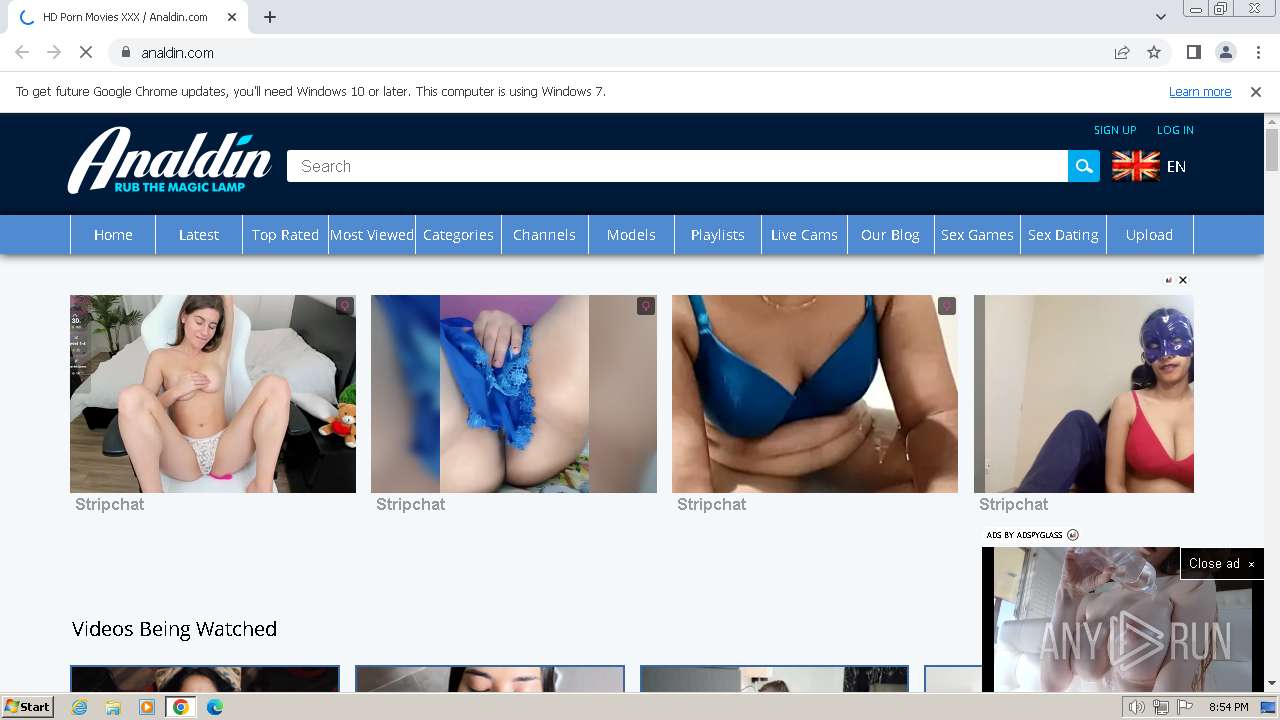Open the Upload menu item
This screenshot has height=720, width=1280.
[x=1149, y=235]
